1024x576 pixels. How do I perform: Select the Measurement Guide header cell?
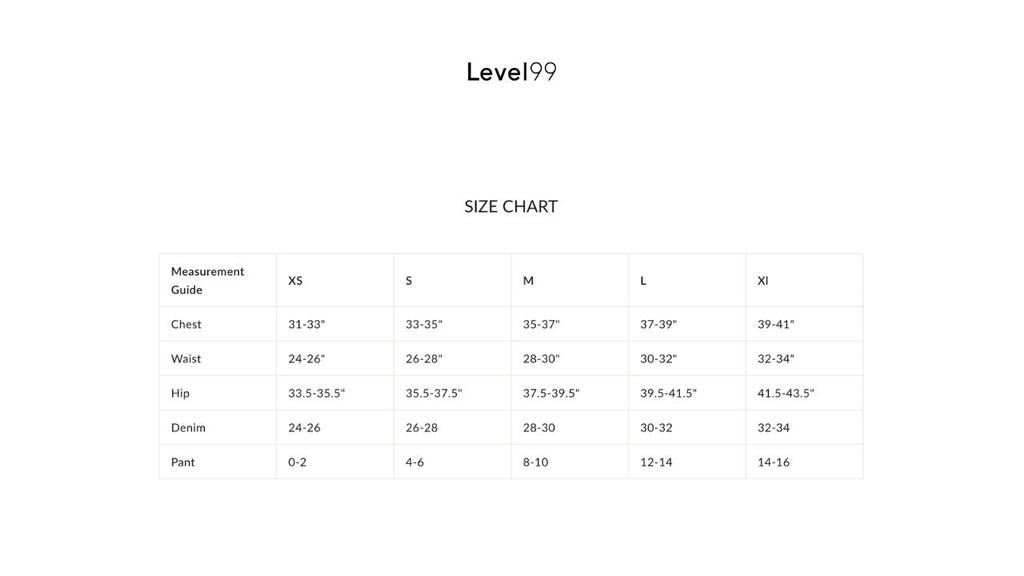[208, 280]
